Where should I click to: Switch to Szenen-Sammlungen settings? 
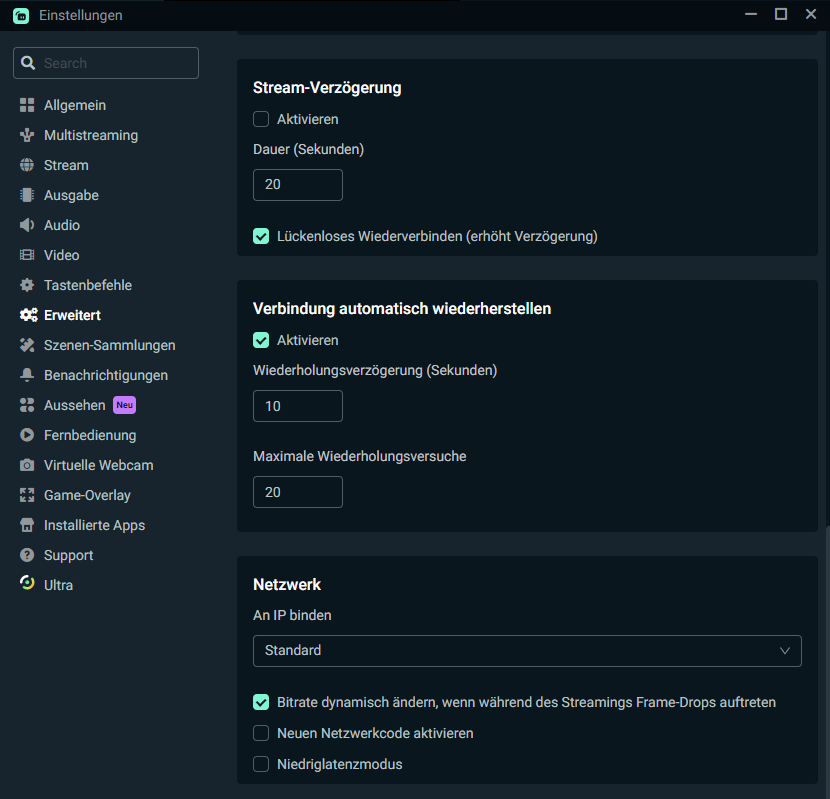pyautogui.click(x=27, y=345)
